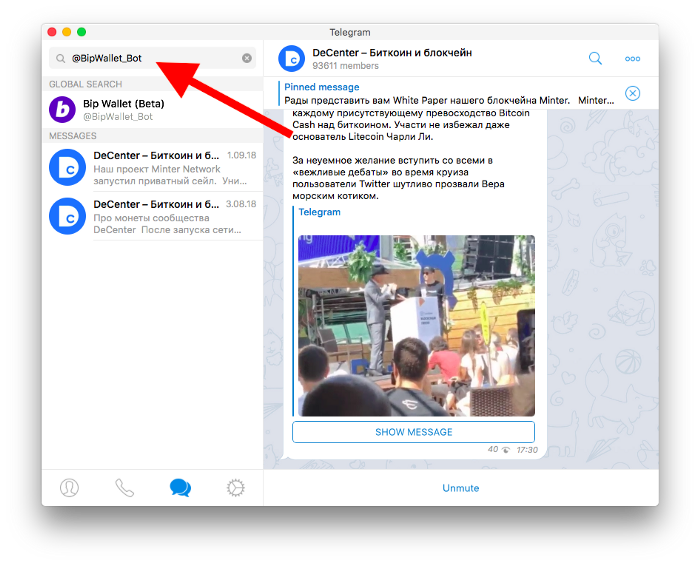Minimize the Telegram window
The width and height of the screenshot is (700, 565).
(67, 32)
